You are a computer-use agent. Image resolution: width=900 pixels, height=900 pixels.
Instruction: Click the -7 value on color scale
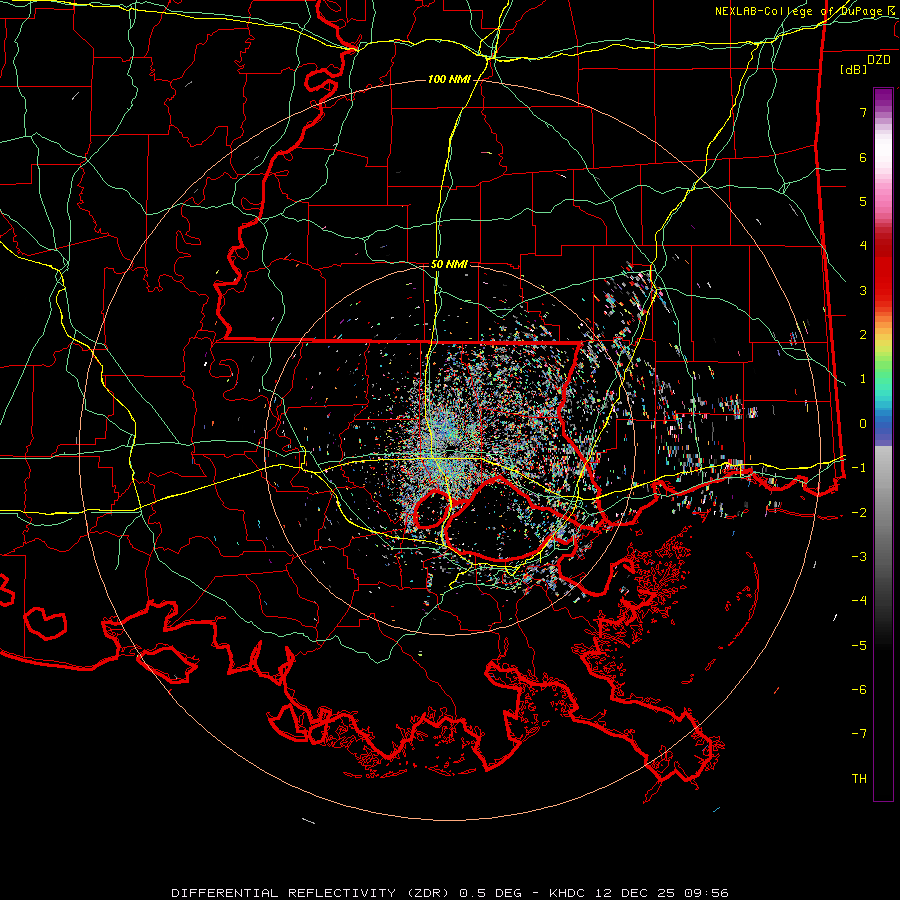(859, 734)
